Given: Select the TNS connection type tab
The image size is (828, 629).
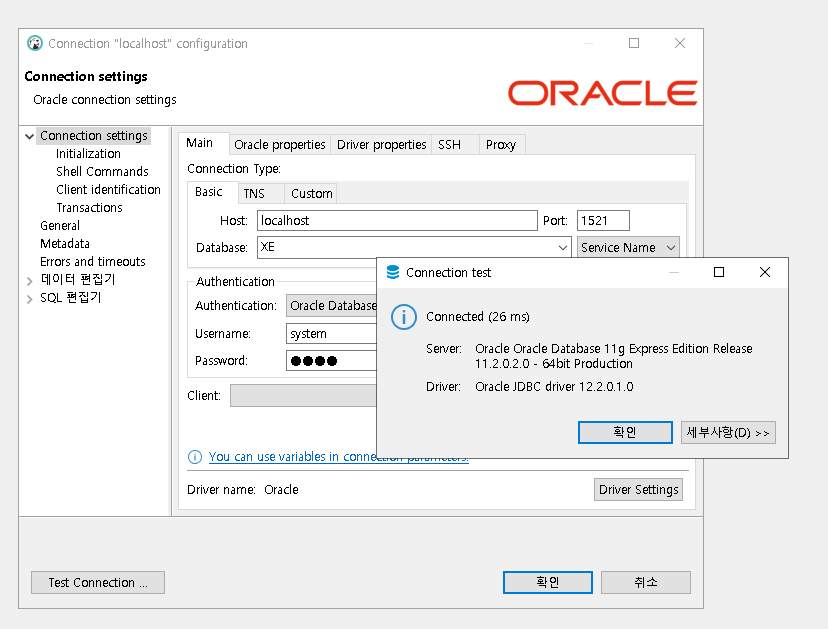Looking at the screenshot, I should [x=261, y=194].
